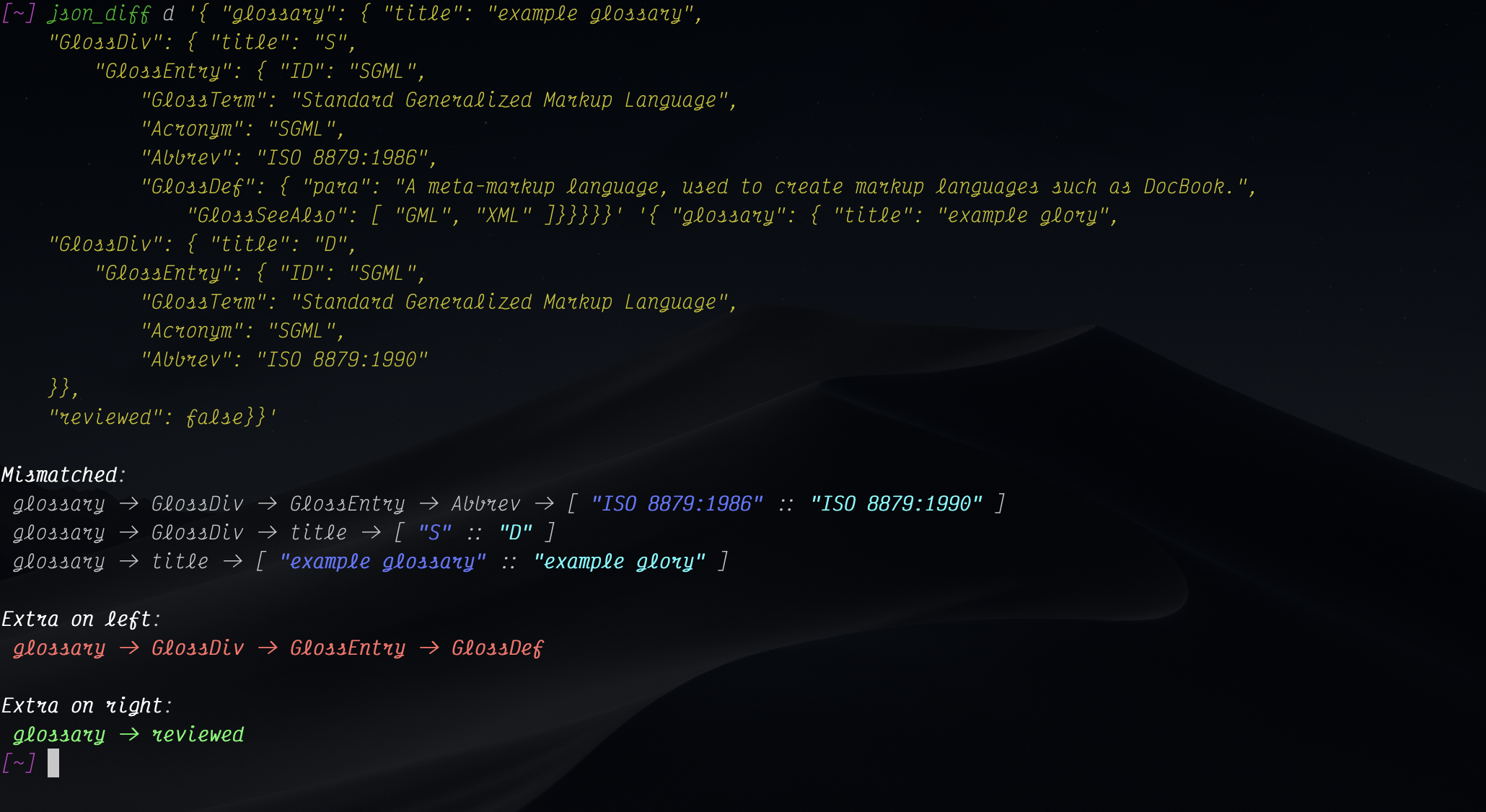Image resolution: width=1486 pixels, height=812 pixels.
Task: Click the green glossary text under Extra on right
Action: click(59, 735)
